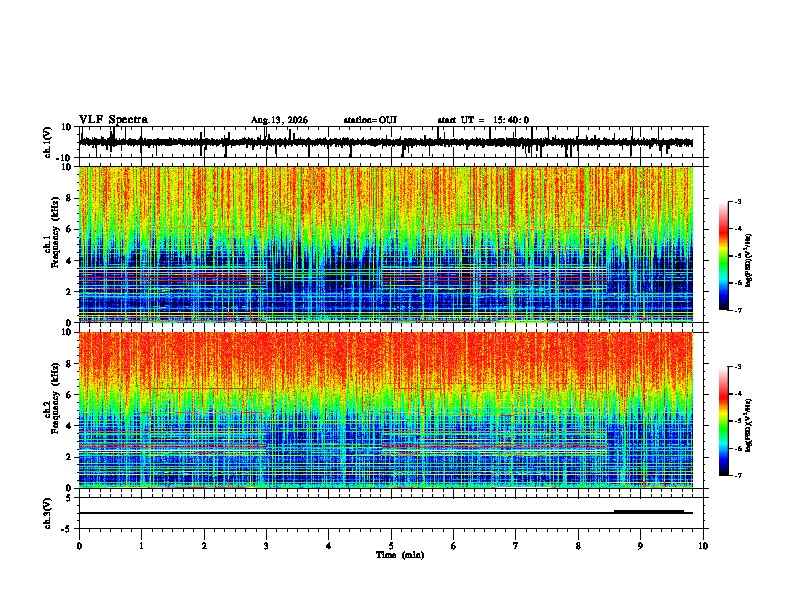Click time-axis tick label "9"
This screenshot has width=792, height=612.
(640, 546)
